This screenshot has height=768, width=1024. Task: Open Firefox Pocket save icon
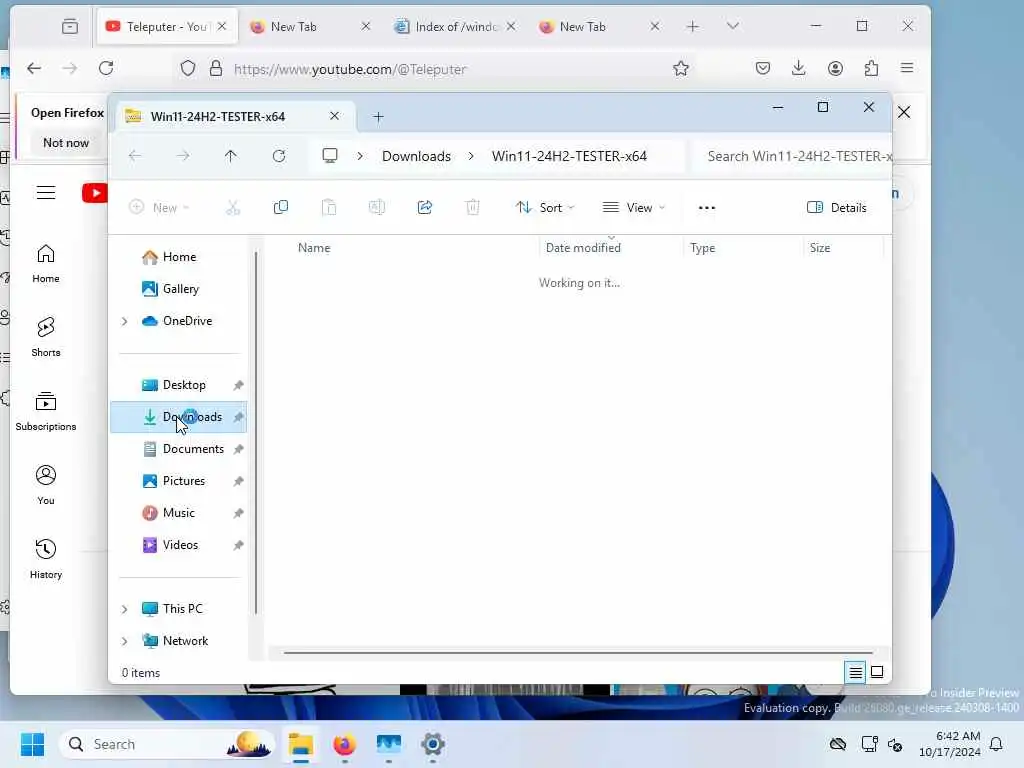(x=763, y=69)
